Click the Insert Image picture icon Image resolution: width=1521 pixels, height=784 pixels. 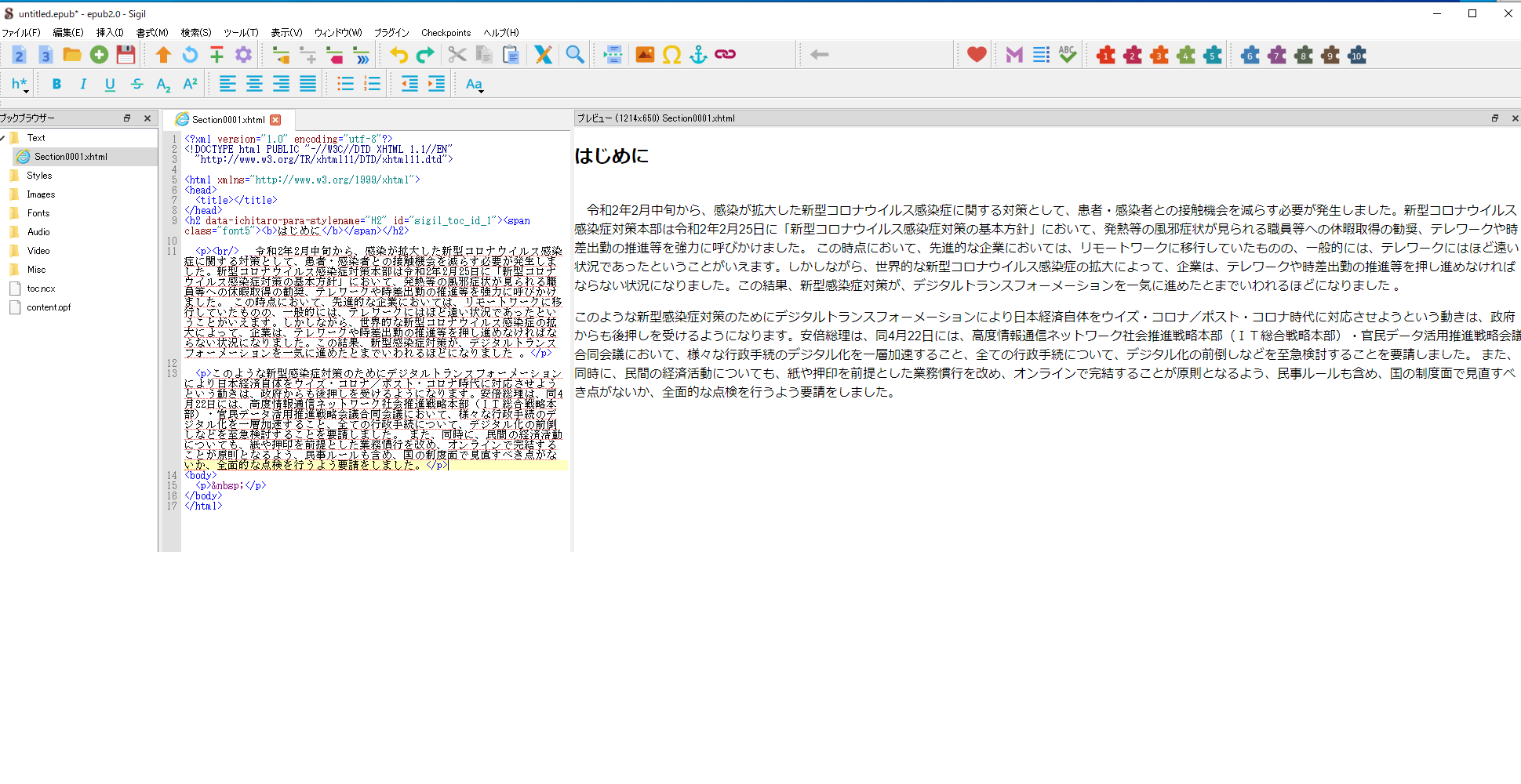tap(645, 55)
